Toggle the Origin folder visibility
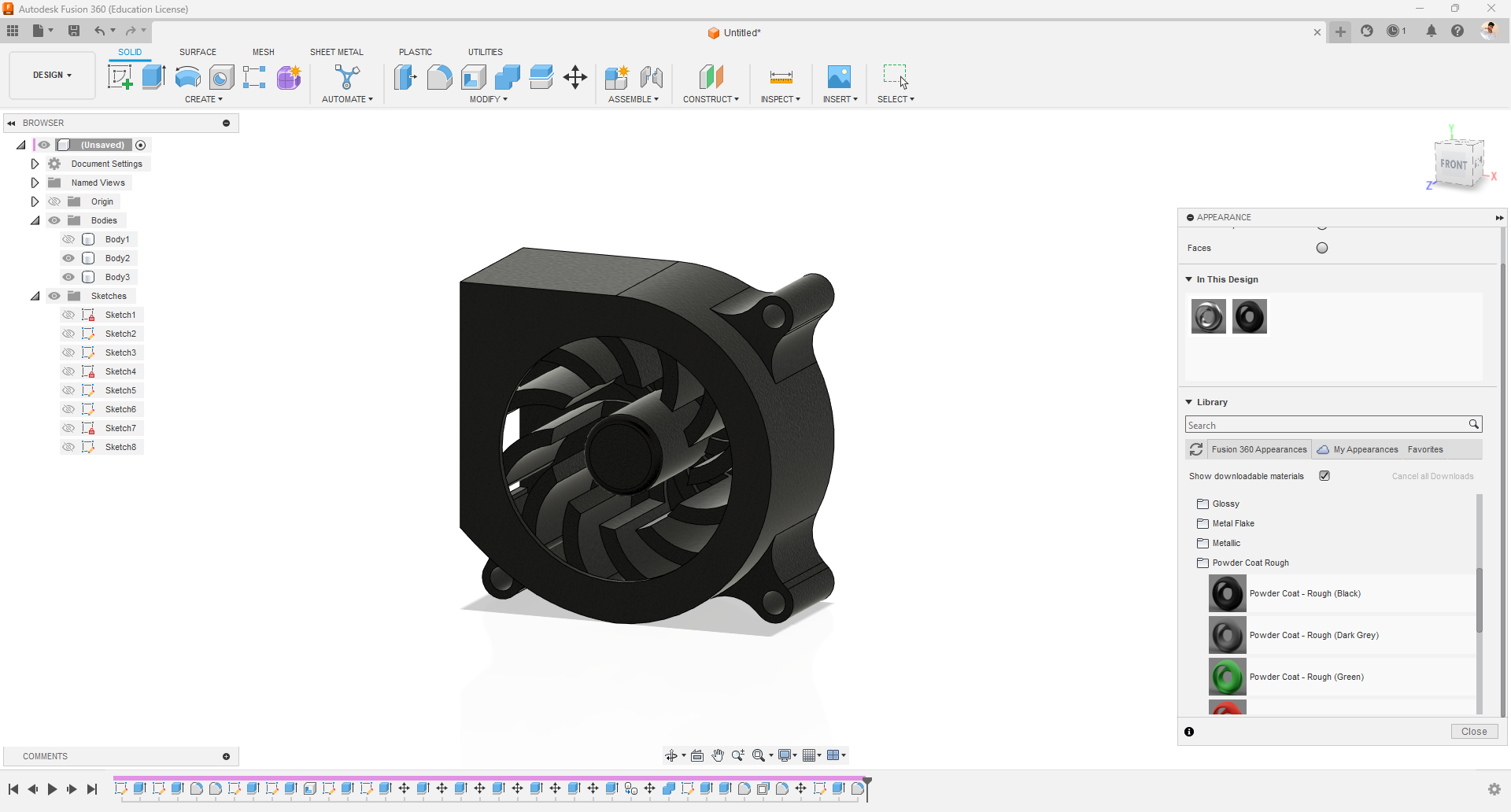The image size is (1511, 812). coord(54,201)
